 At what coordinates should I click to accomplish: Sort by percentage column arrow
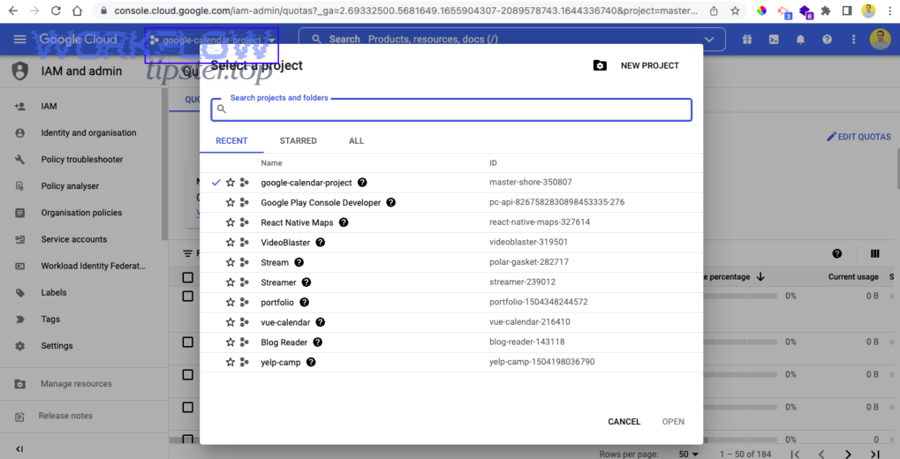pyautogui.click(x=761, y=277)
